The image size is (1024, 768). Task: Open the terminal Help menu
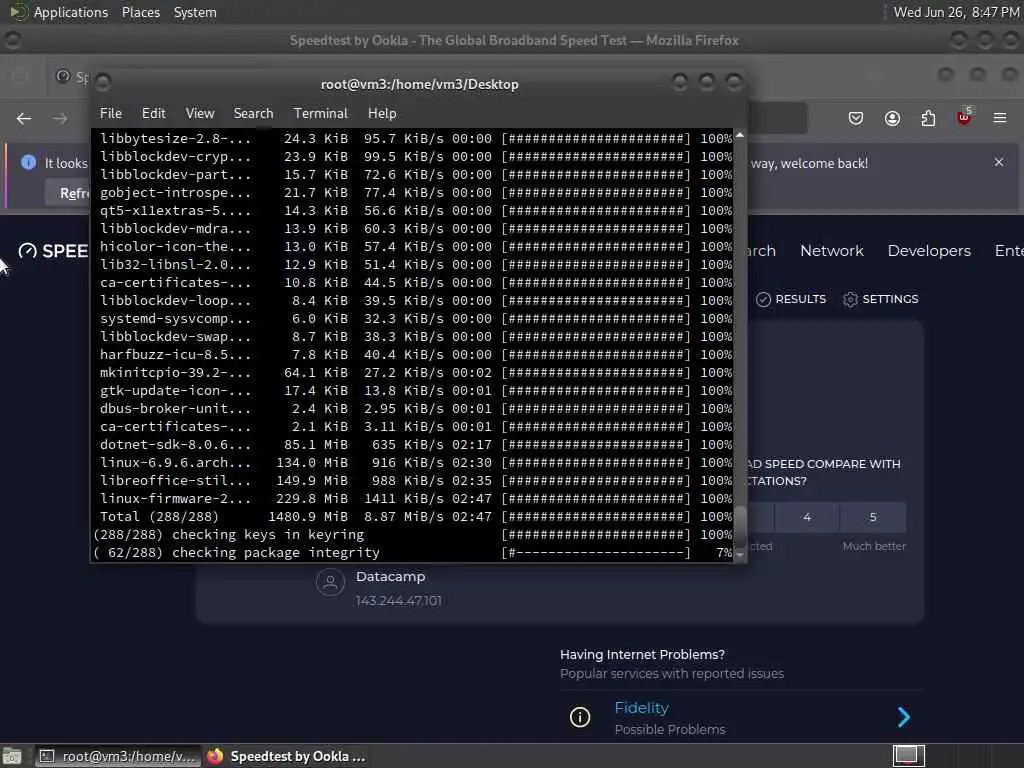click(381, 113)
